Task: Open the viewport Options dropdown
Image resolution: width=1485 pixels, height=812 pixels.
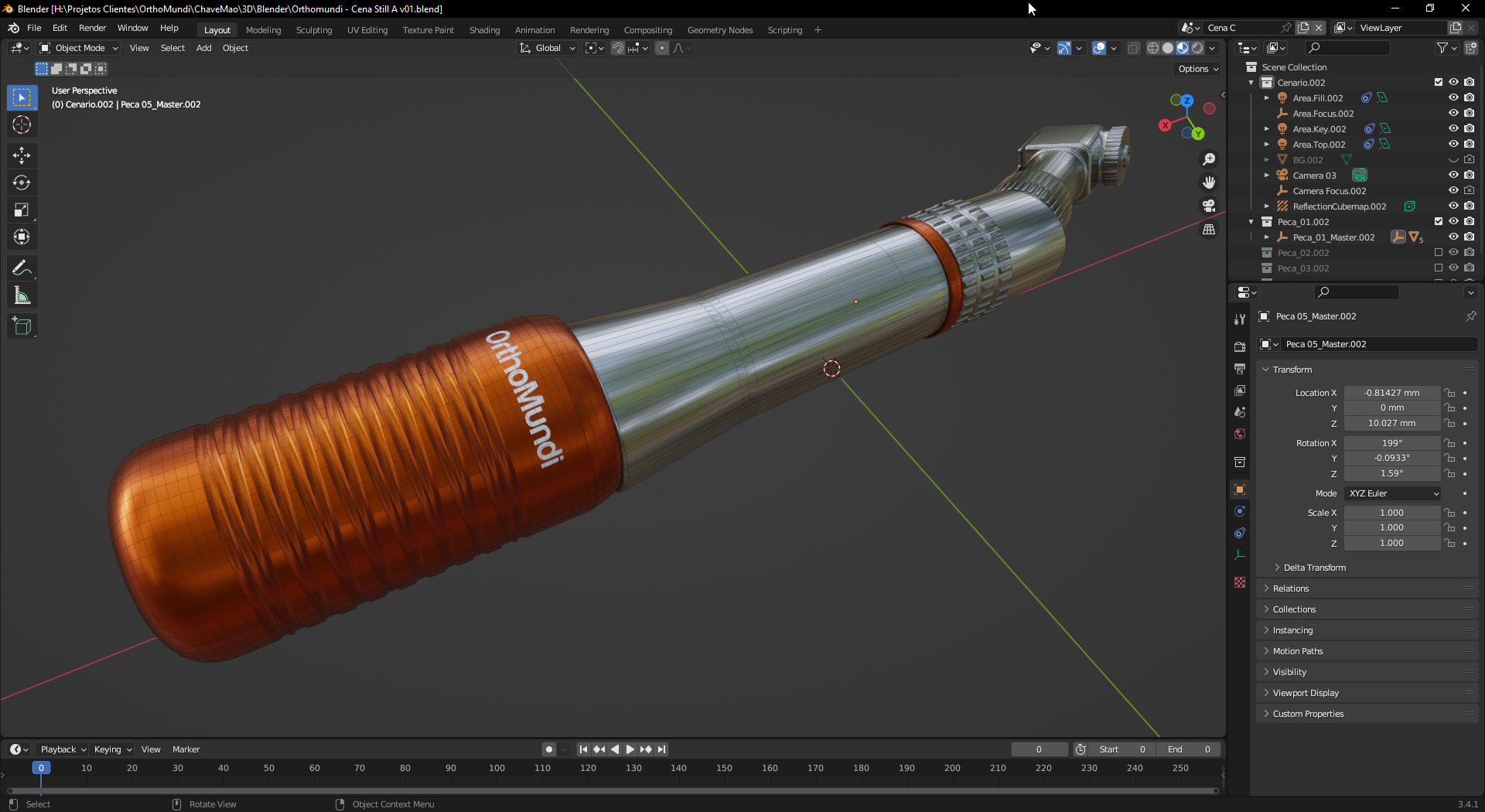Action: [1198, 69]
